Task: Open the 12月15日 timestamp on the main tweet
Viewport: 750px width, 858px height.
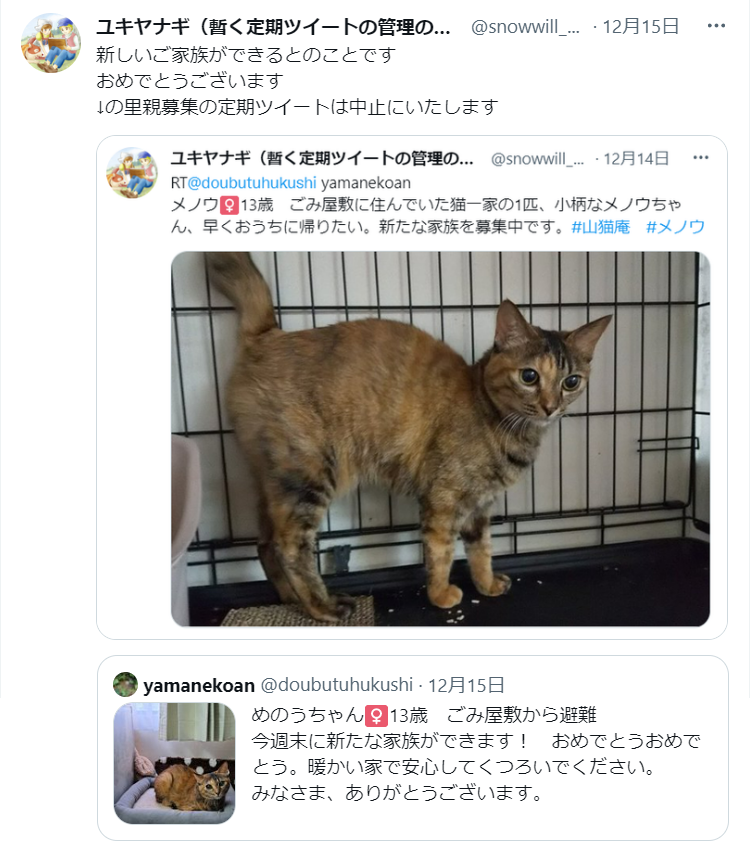Action: pos(641,26)
